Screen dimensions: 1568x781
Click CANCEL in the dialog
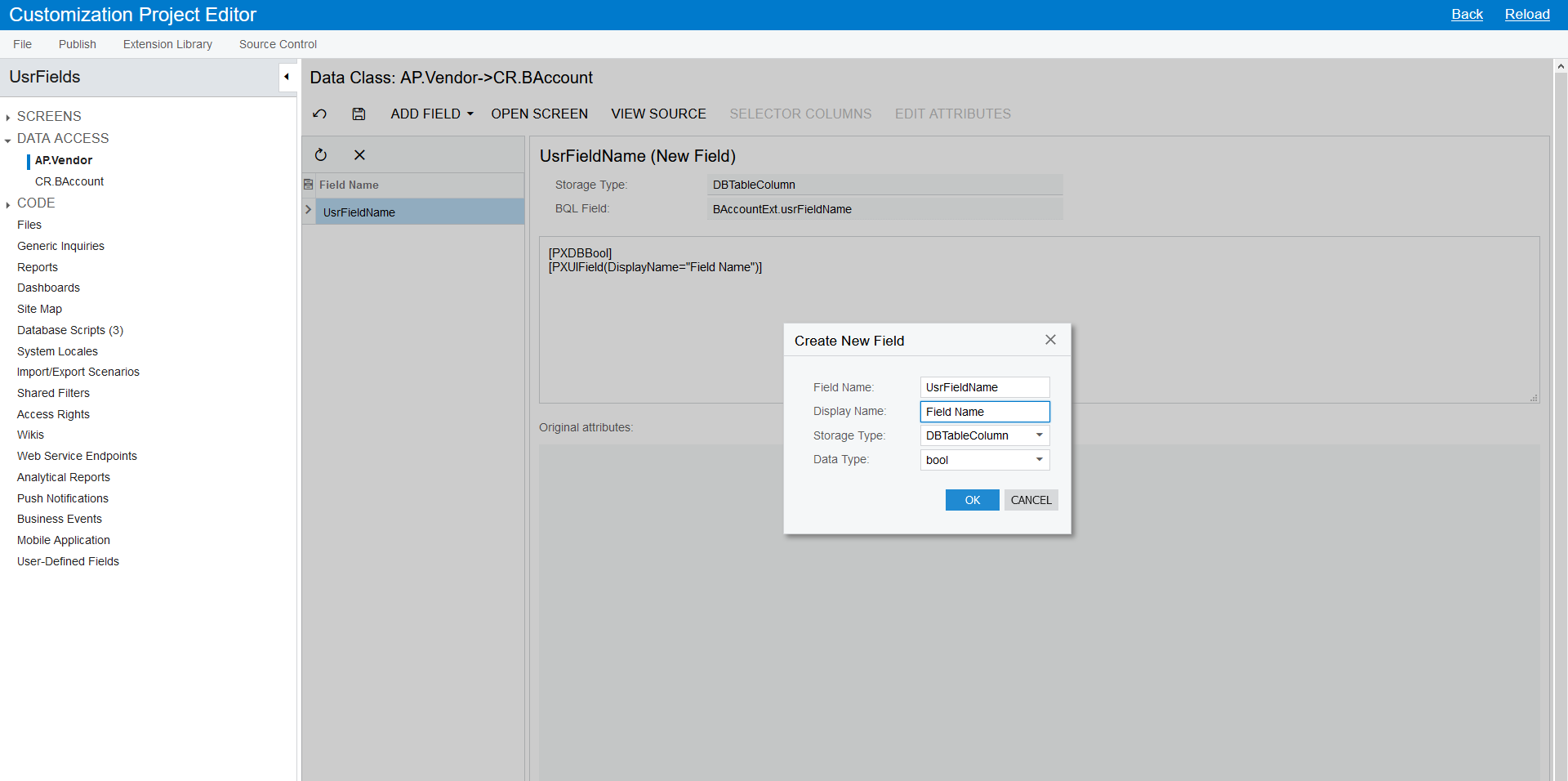tap(1031, 499)
